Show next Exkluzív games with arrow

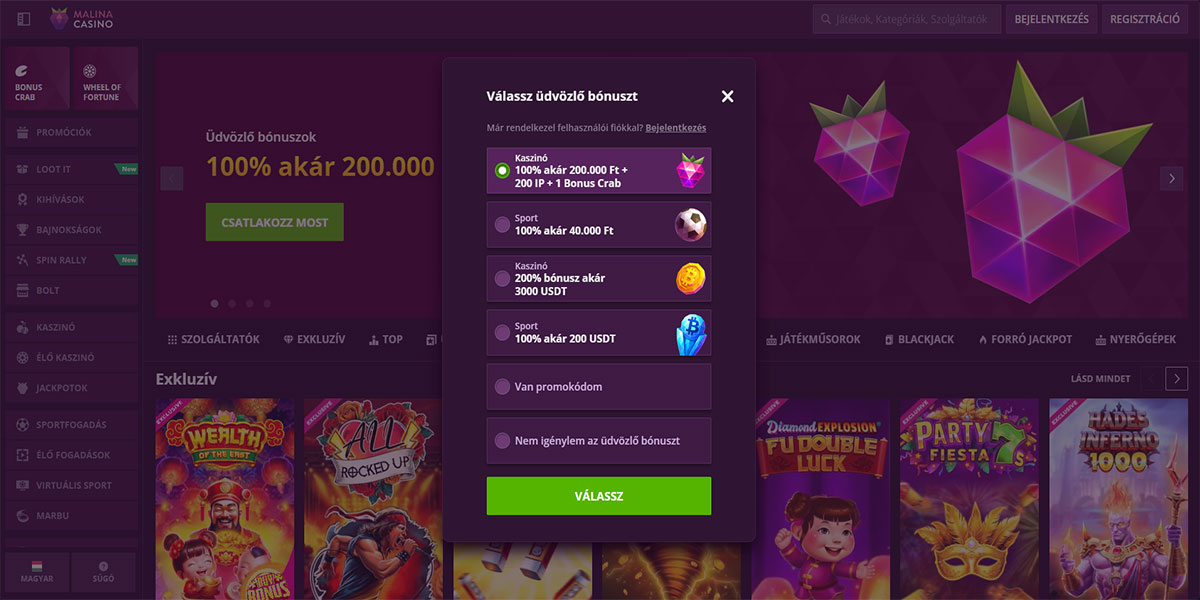1177,379
